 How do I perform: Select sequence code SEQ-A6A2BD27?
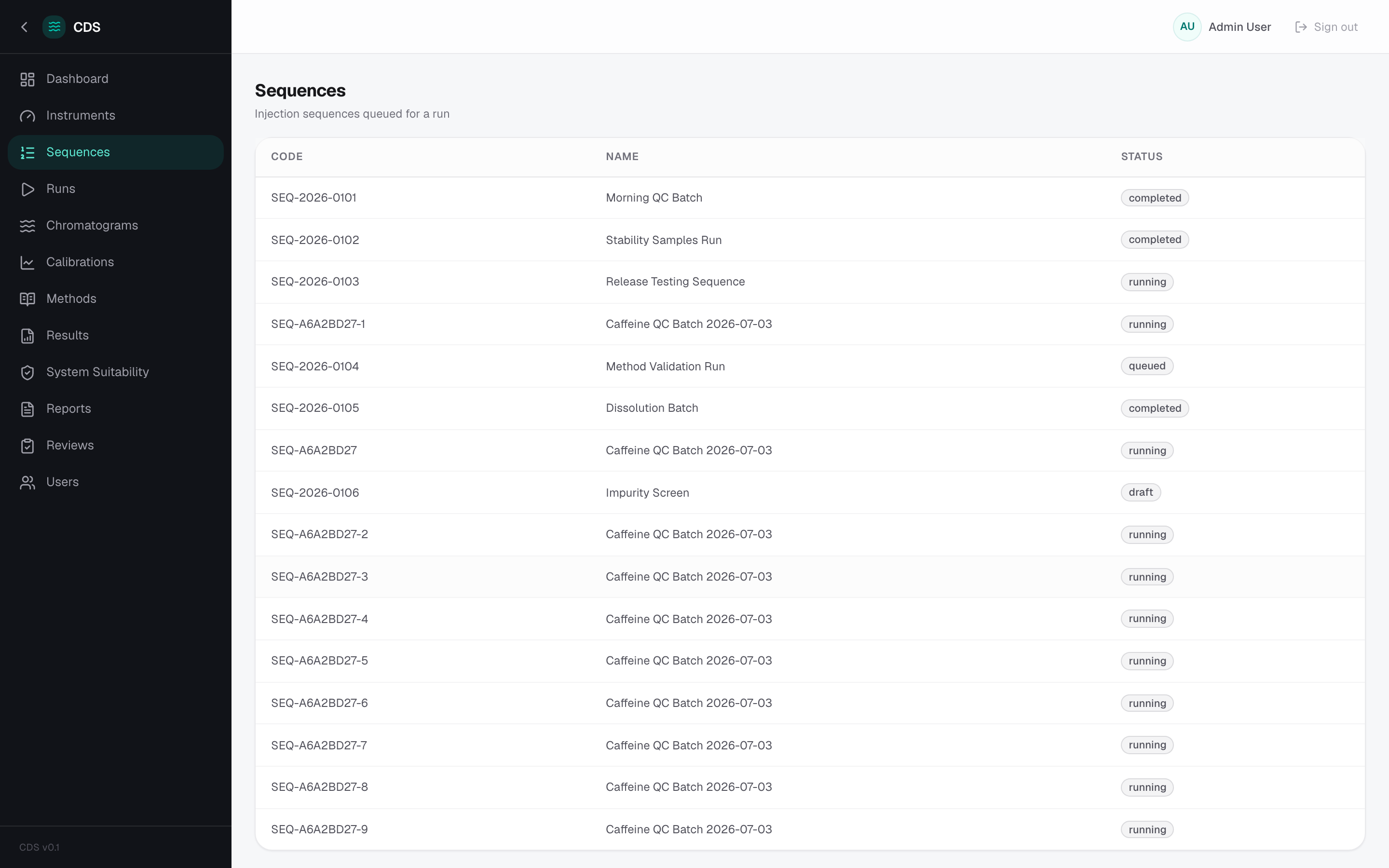tap(314, 451)
